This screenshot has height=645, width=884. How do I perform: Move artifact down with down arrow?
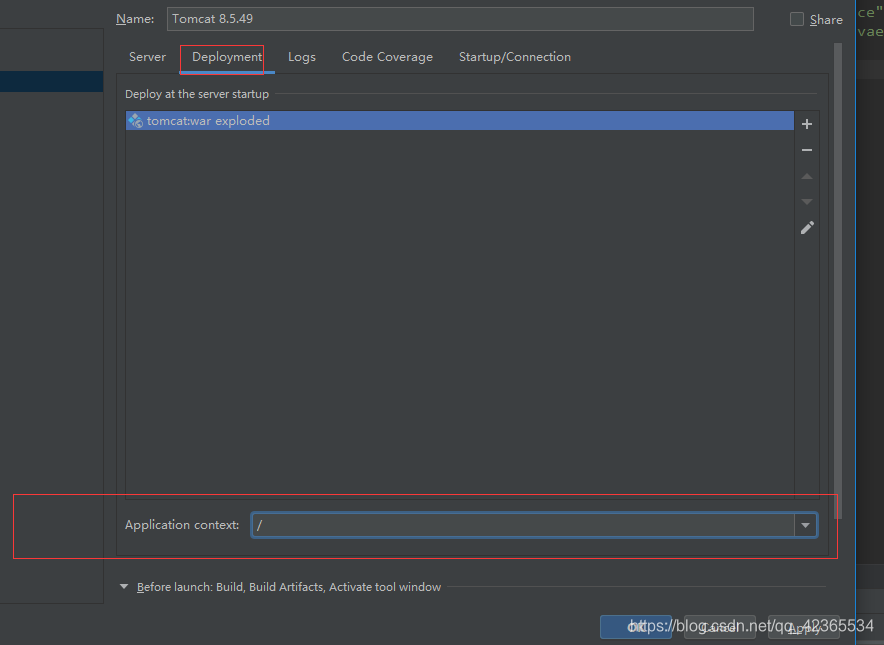[807, 201]
